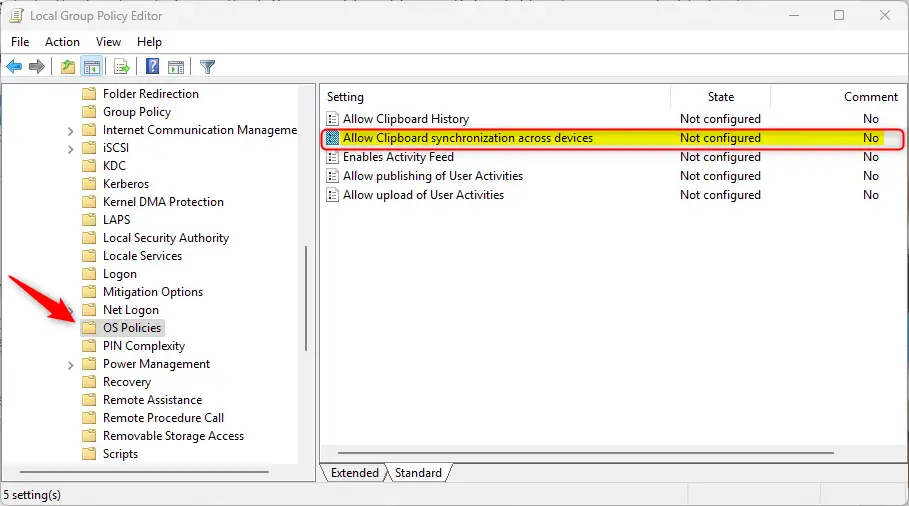
Task: Sort by the State column header
Action: click(x=721, y=97)
